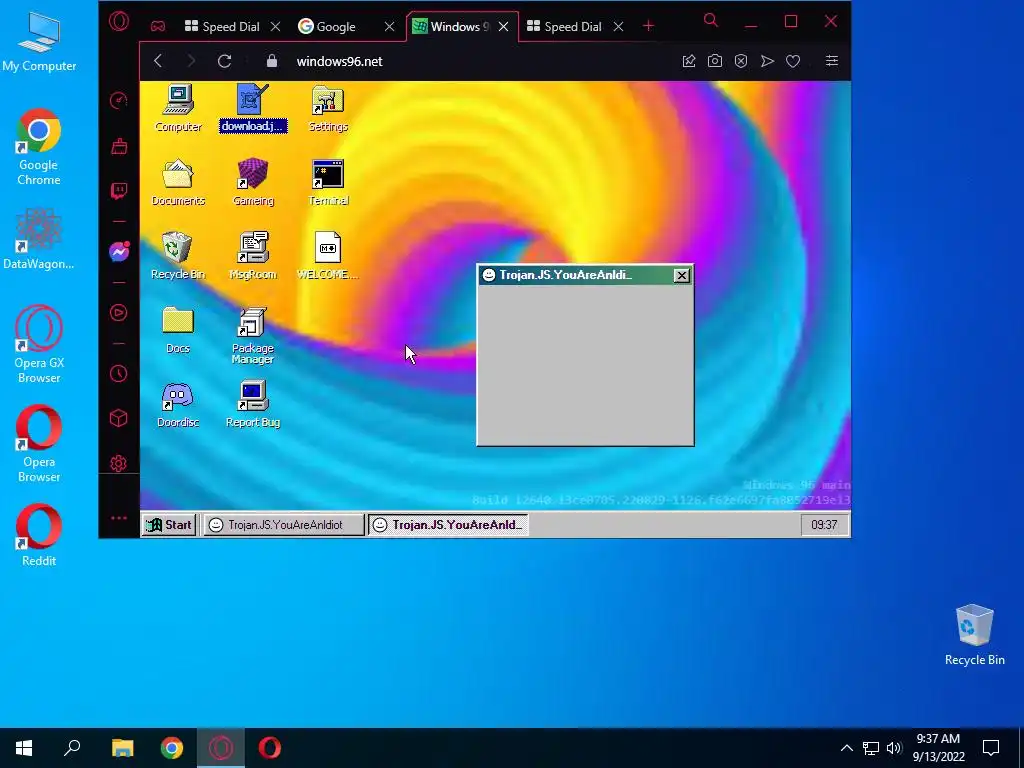
Task: Open the Windows 96 Start menu
Action: (169, 524)
